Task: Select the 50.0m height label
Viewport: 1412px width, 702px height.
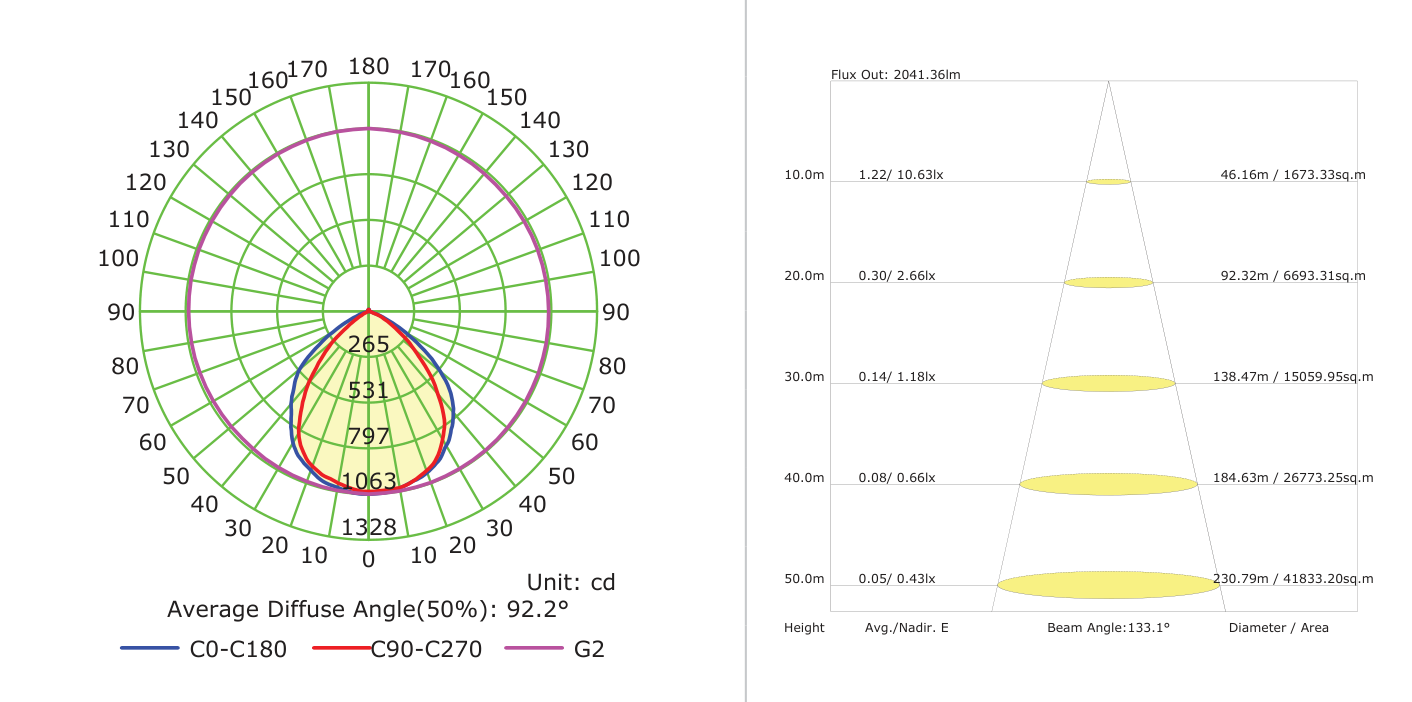Action: click(804, 579)
